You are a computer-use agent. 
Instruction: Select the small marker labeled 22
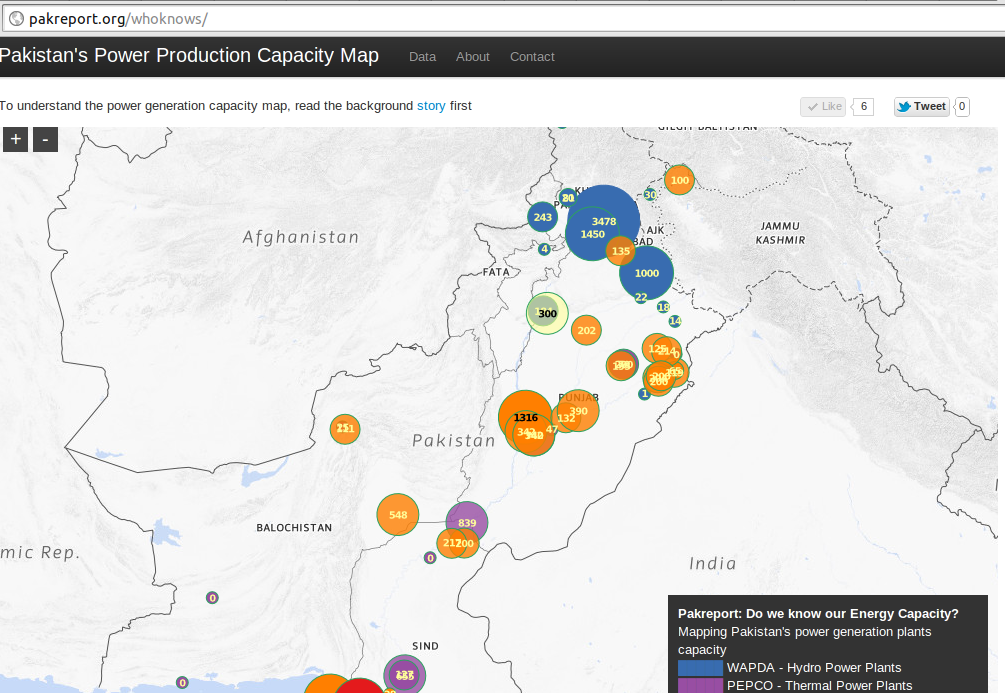tap(641, 297)
